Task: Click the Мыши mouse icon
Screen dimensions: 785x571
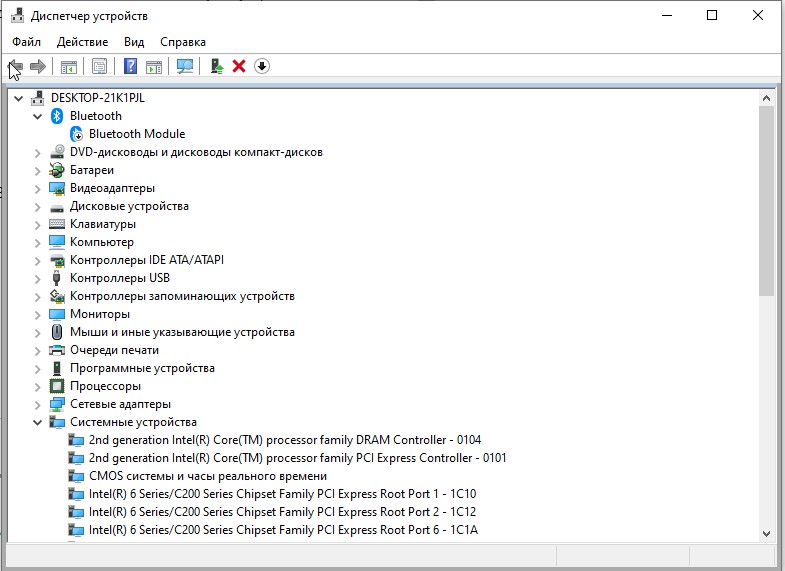Action: [x=57, y=332]
